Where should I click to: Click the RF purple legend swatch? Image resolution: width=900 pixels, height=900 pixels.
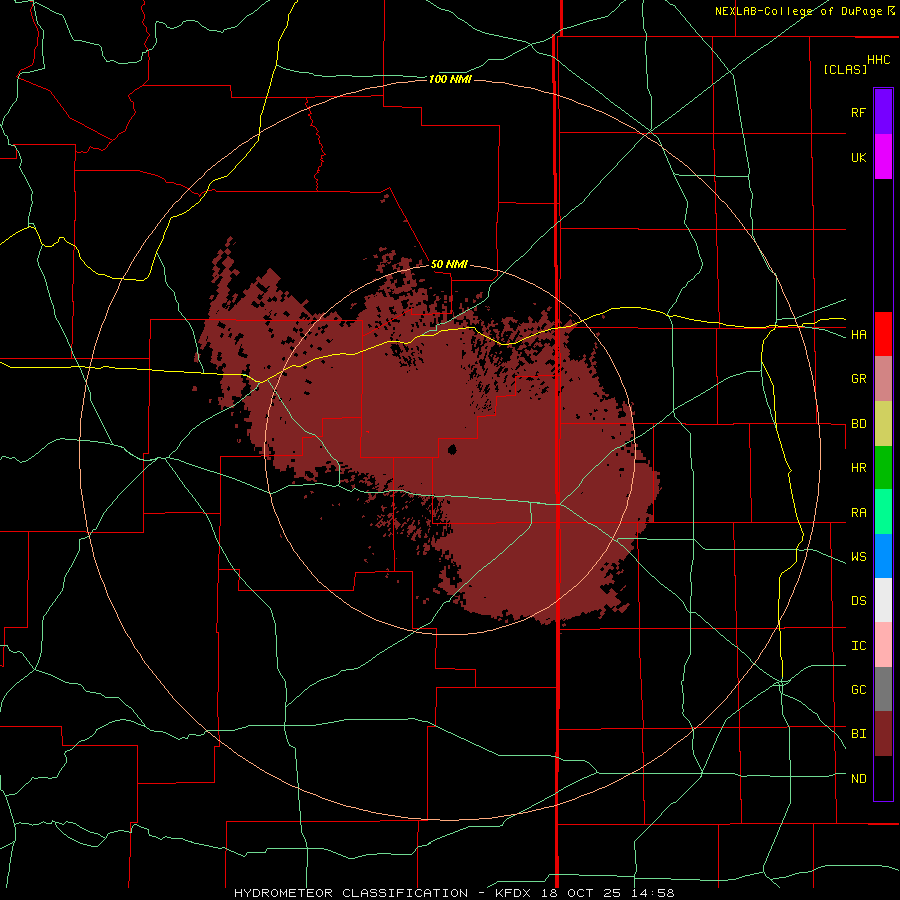[883, 111]
